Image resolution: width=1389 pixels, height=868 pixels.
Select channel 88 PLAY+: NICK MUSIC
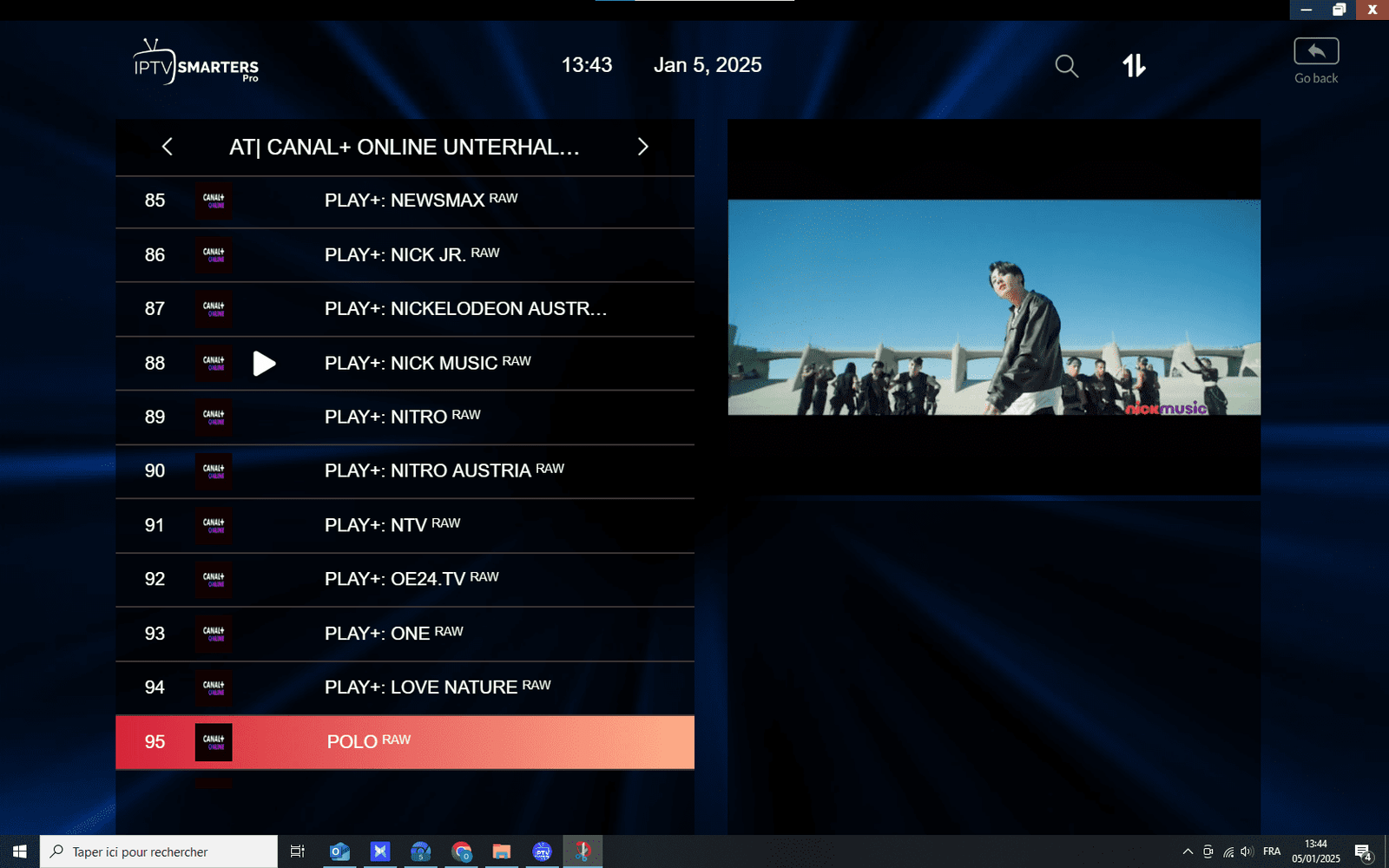pyautogui.click(x=405, y=364)
